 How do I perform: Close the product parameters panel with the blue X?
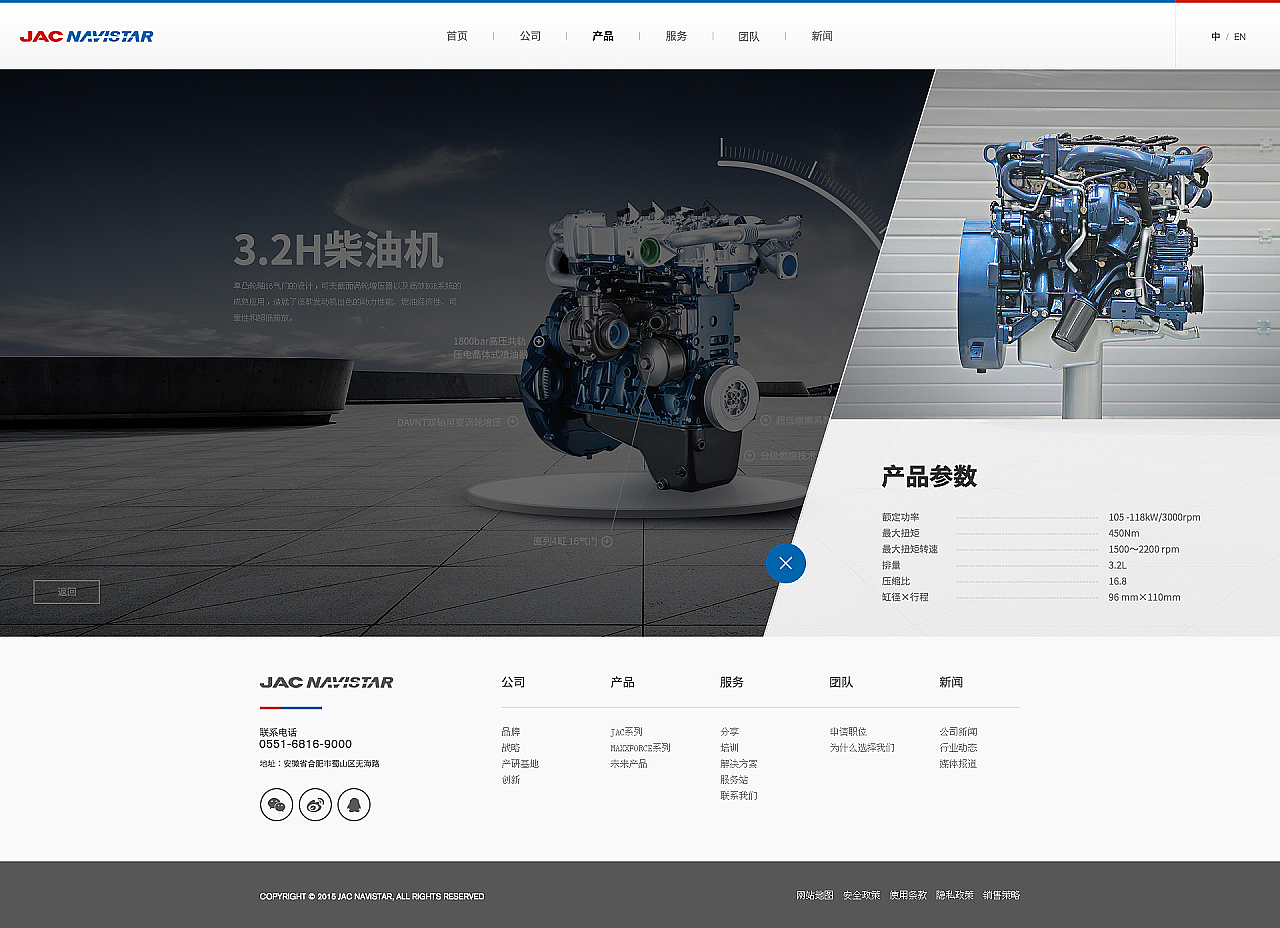pos(786,563)
